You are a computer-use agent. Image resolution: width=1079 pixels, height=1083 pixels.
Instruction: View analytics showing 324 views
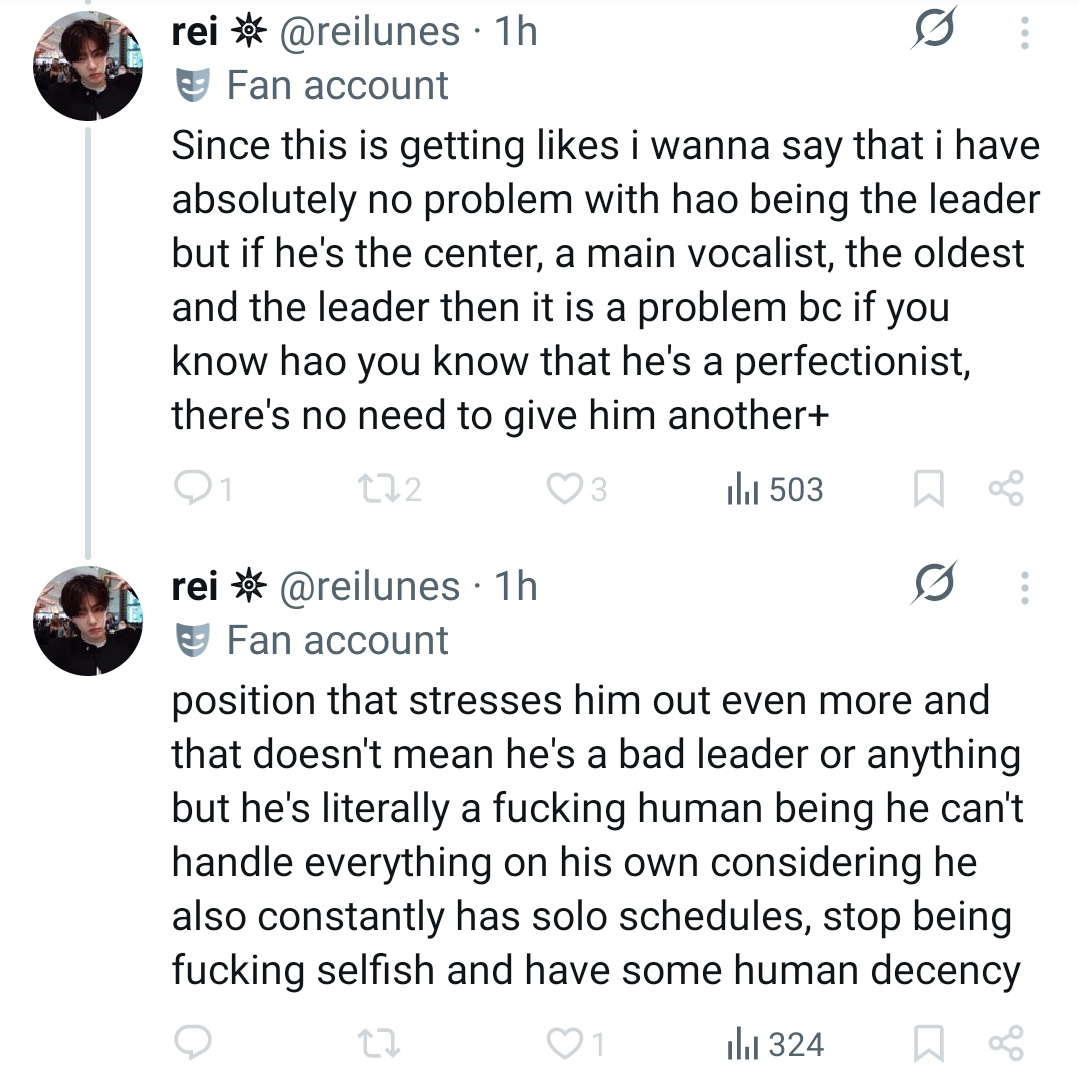(x=773, y=1044)
